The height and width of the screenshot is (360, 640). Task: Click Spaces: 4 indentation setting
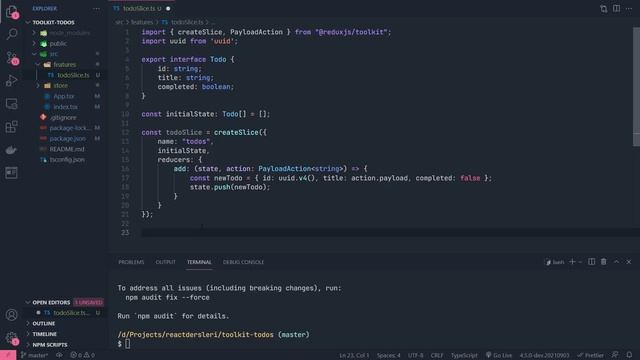(x=389, y=355)
